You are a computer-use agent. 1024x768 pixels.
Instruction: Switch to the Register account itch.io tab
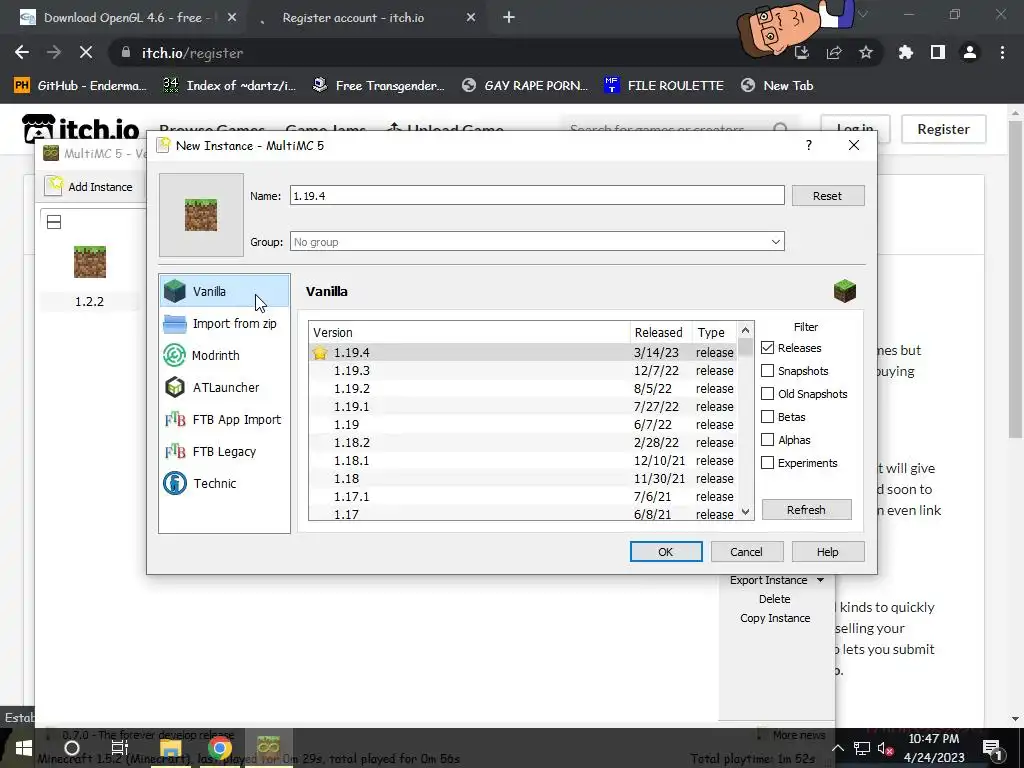pyautogui.click(x=368, y=18)
